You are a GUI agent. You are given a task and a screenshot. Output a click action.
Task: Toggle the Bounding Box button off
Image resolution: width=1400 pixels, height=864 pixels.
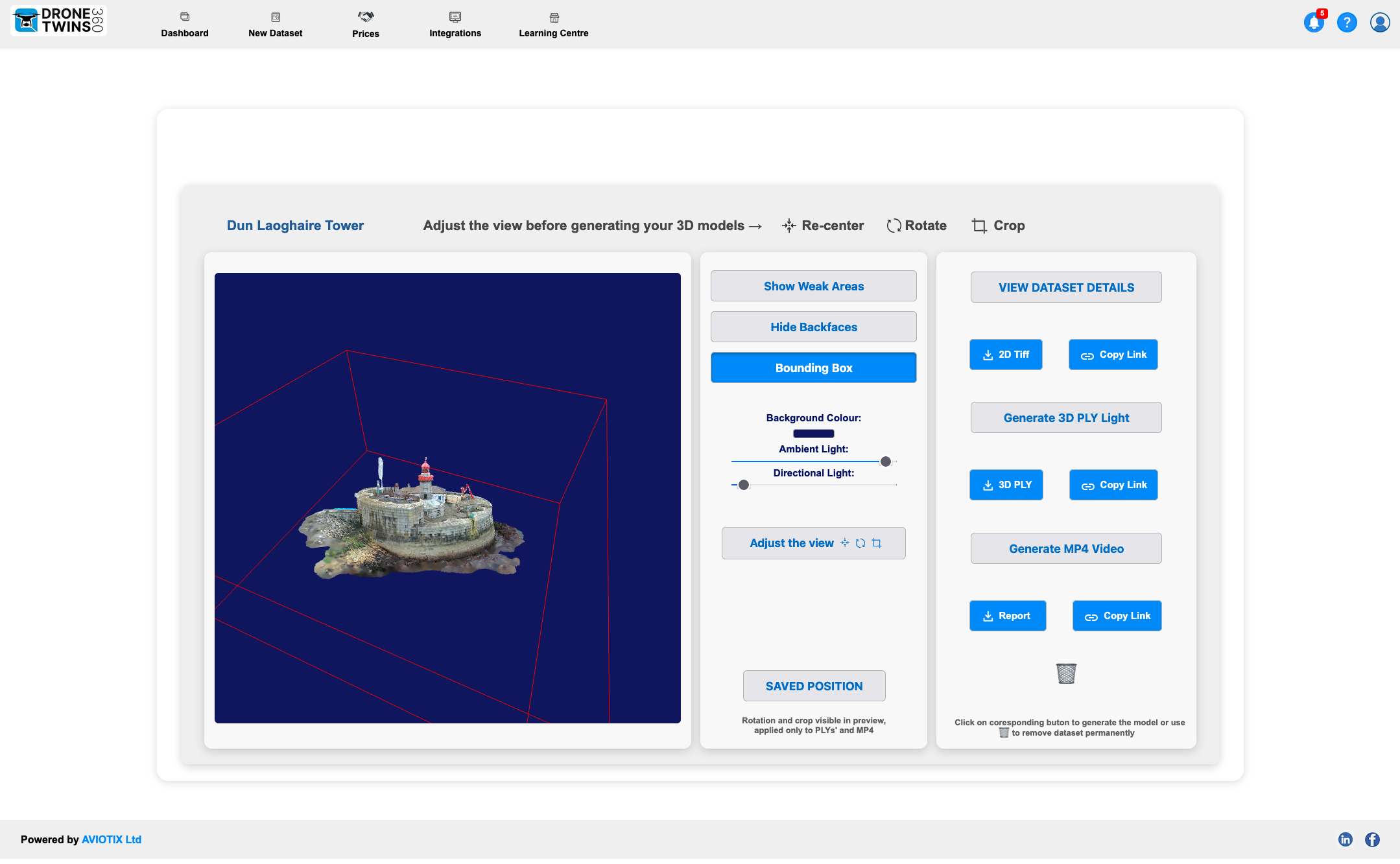[813, 368]
